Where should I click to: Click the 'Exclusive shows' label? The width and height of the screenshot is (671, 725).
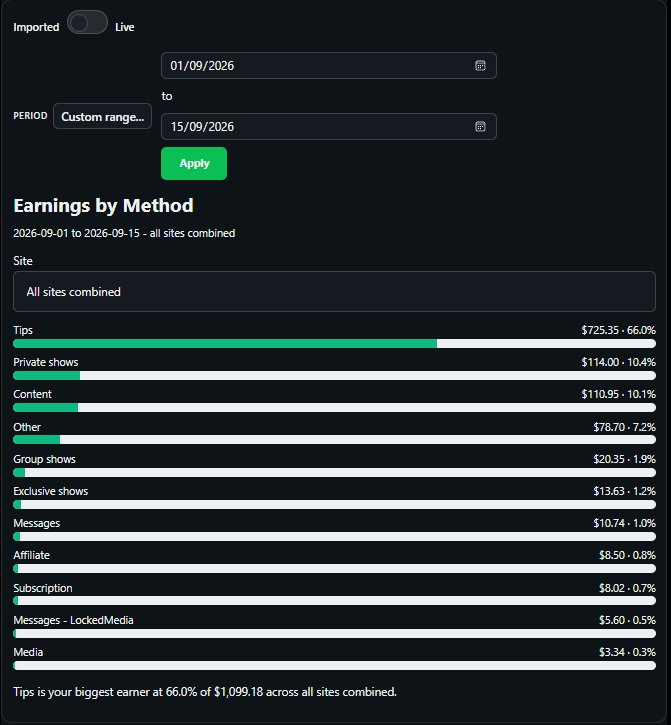(50, 491)
